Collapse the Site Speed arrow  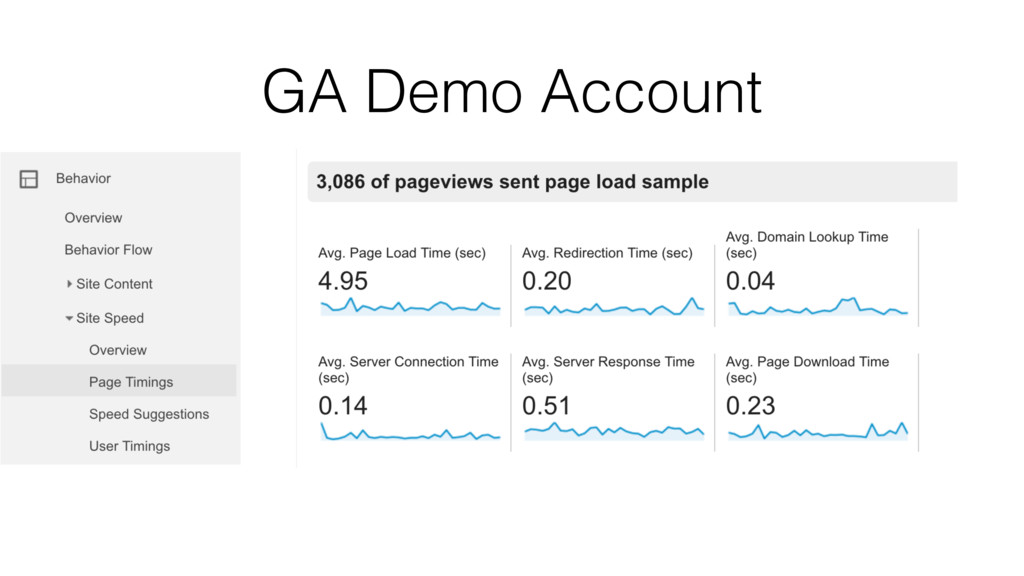pyautogui.click(x=69, y=318)
